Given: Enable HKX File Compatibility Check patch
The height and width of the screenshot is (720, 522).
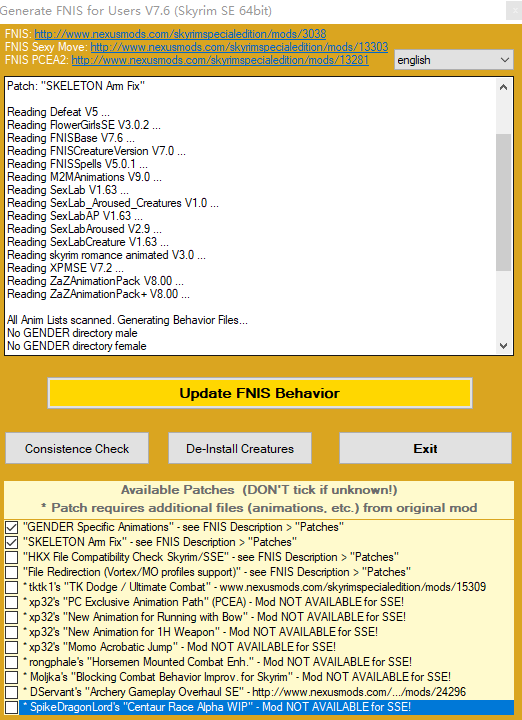Looking at the screenshot, I should click(11, 557).
